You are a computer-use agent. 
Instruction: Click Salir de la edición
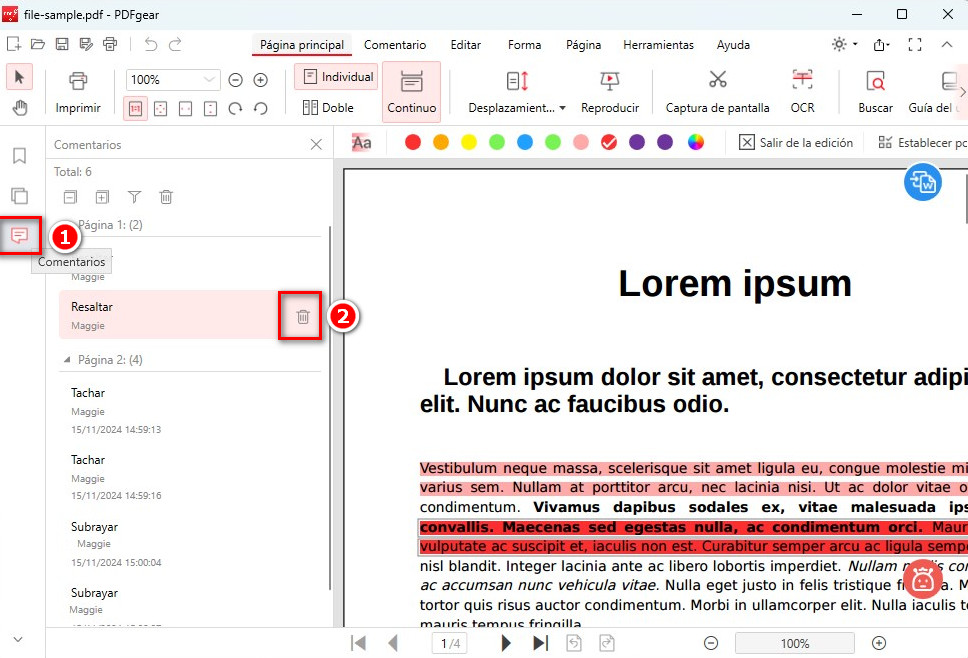796,142
